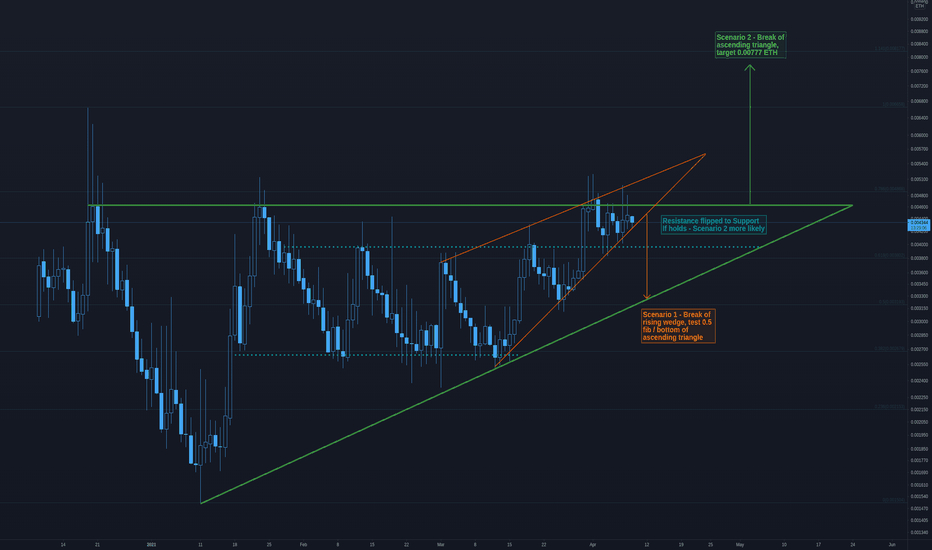The height and width of the screenshot is (550, 932).
Task: Click the 0.001950 price axis label
Action: coord(919,435)
